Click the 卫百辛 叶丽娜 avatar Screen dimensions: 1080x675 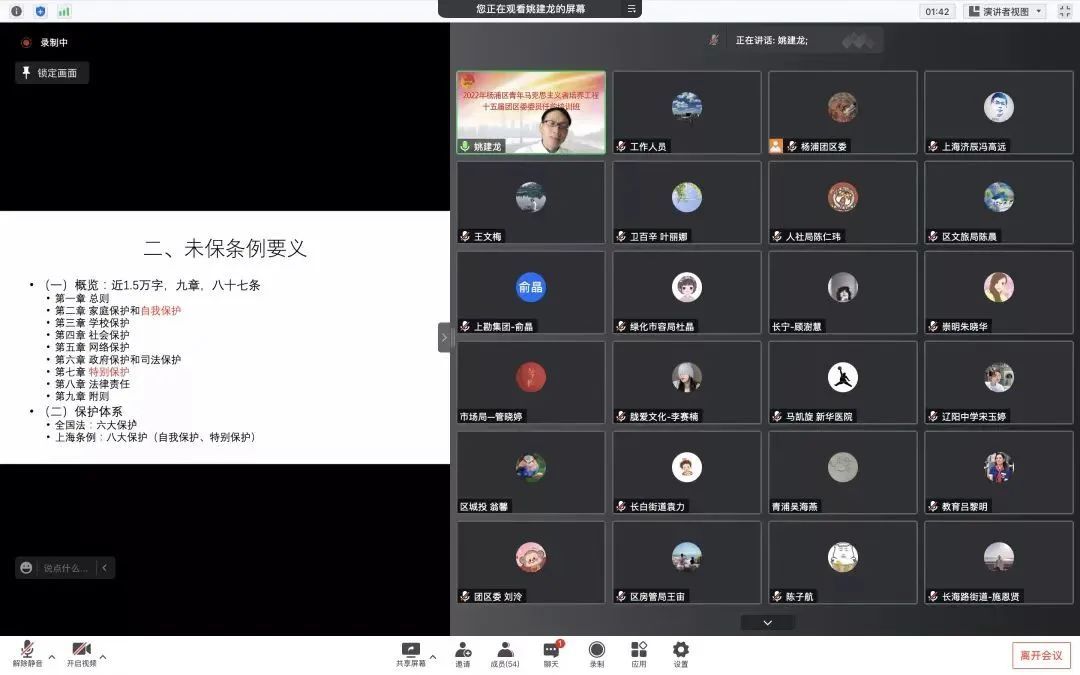click(687, 197)
